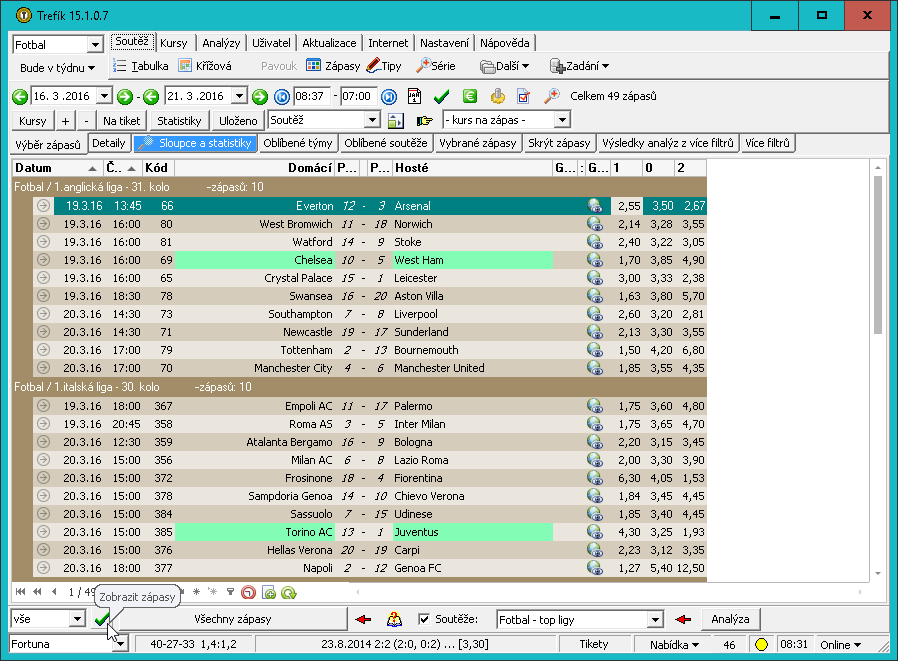The image size is (898, 661).
Task: Open Série analysis tool
Action: [x=436, y=66]
